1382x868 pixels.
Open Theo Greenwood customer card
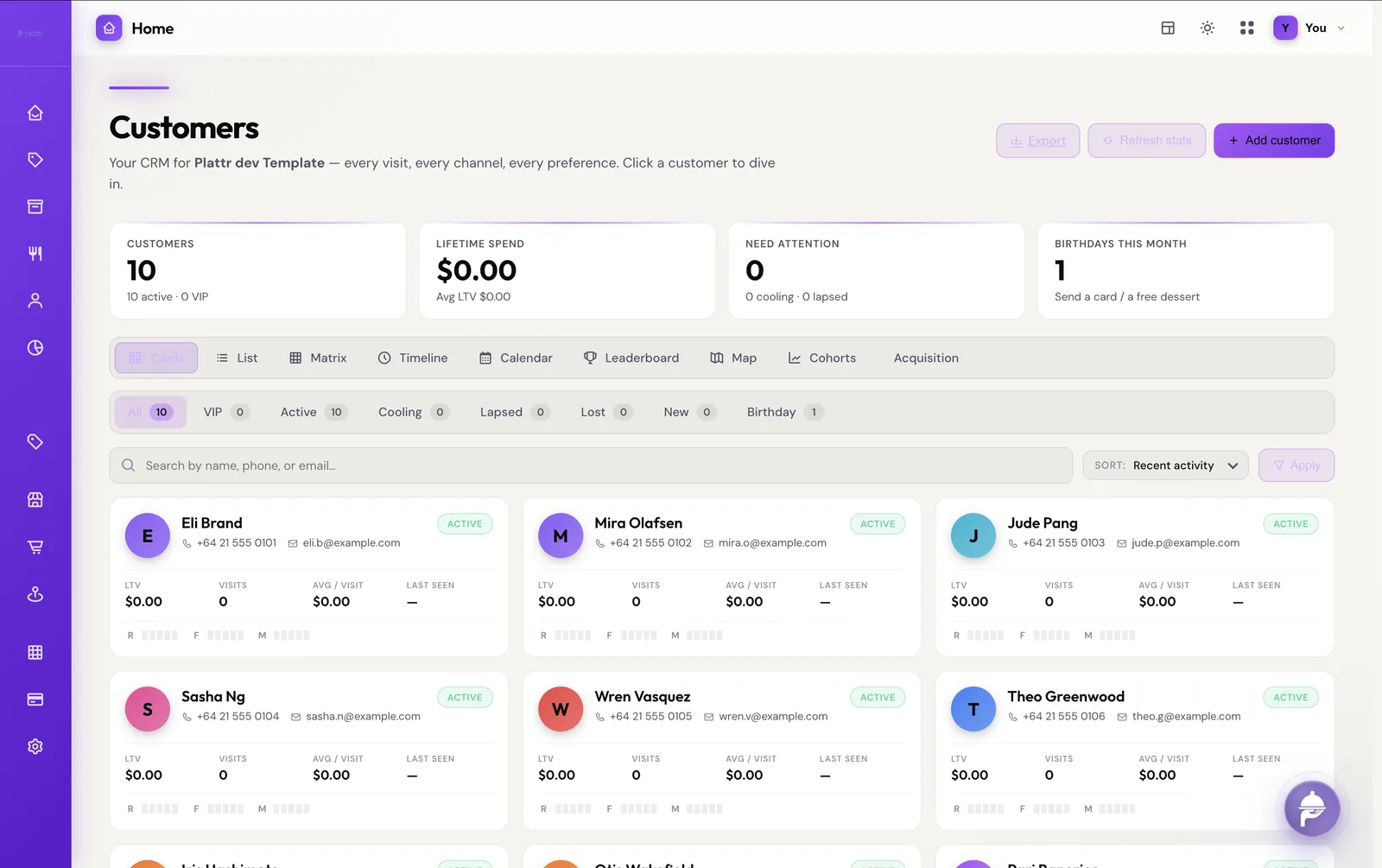click(1135, 751)
